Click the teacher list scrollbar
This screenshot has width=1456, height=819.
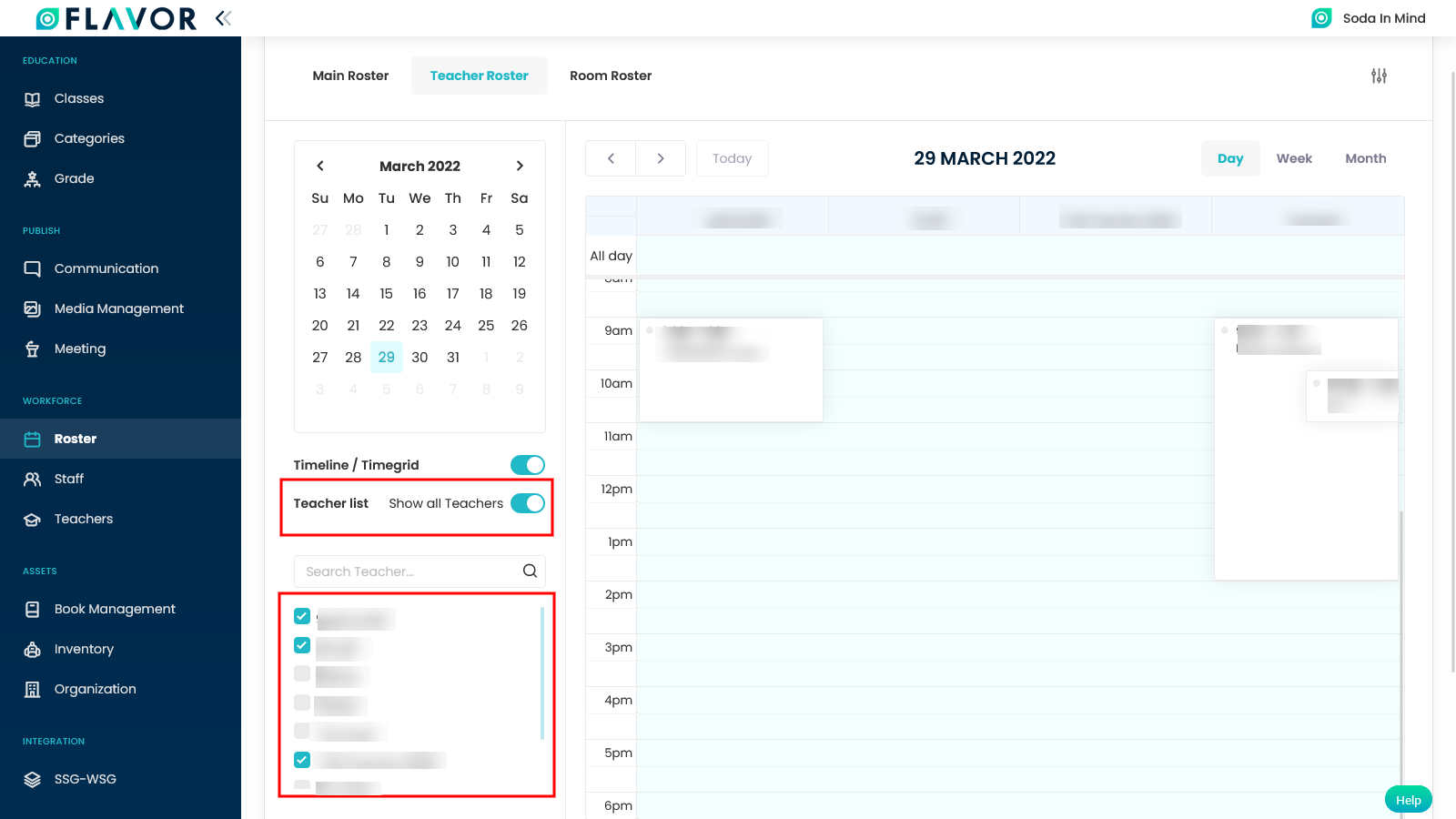542,673
